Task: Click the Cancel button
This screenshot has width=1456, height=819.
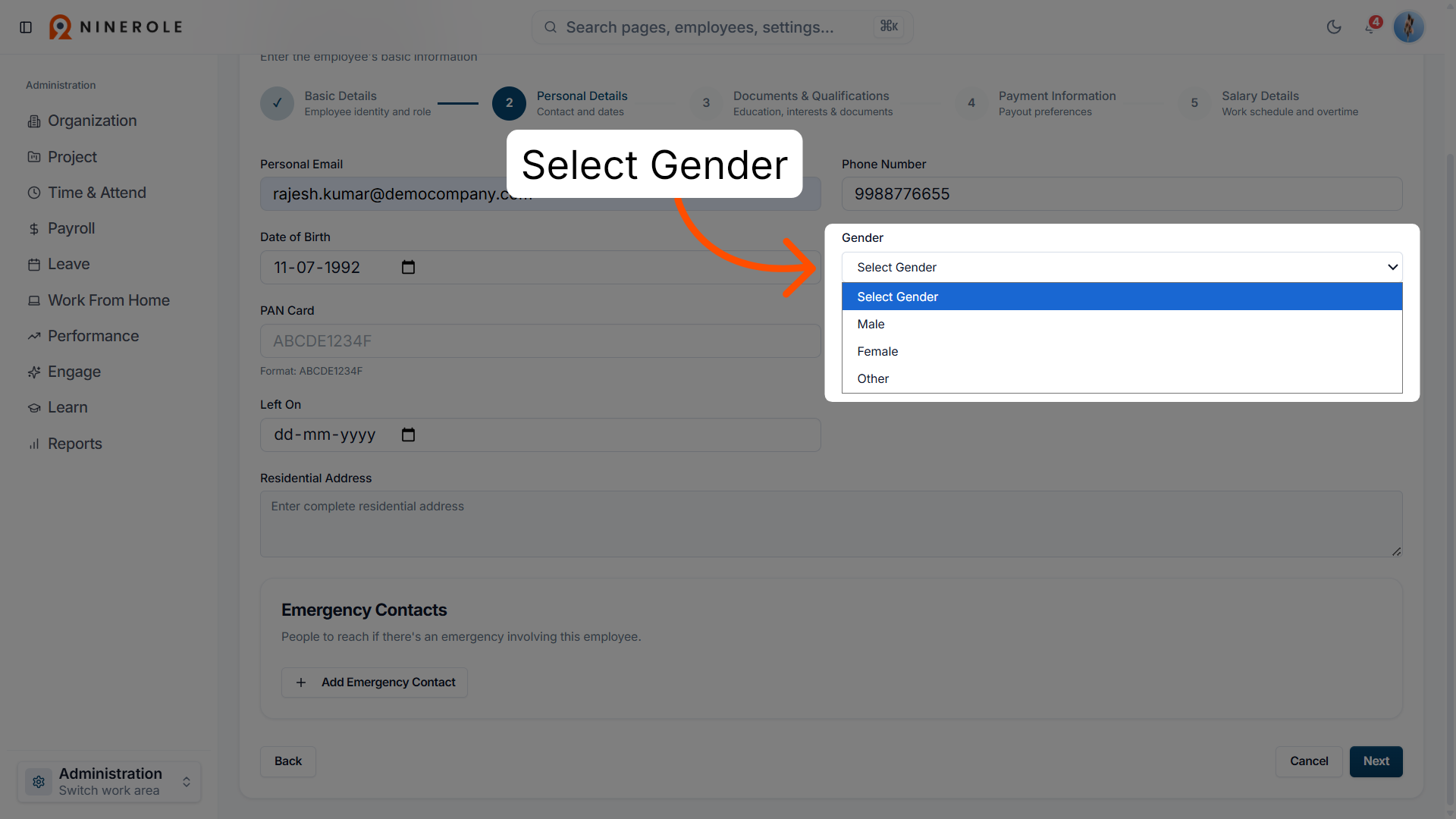Action: coord(1309,761)
